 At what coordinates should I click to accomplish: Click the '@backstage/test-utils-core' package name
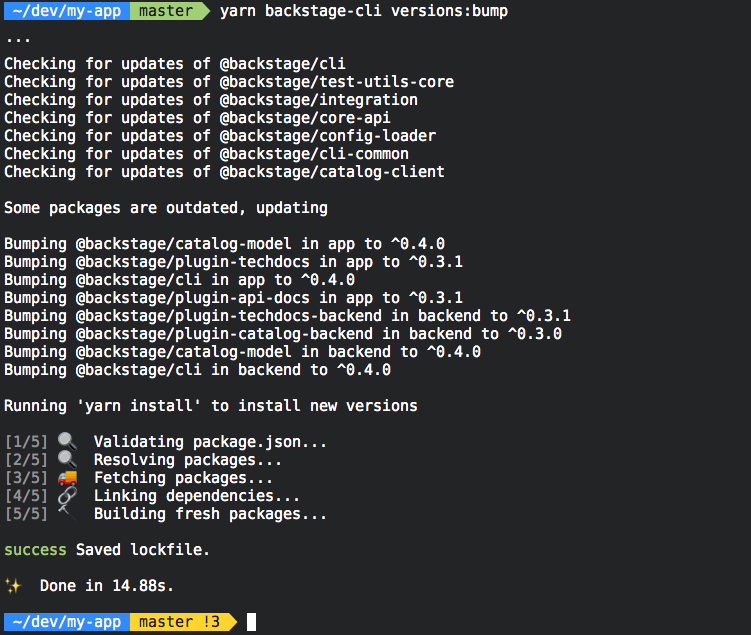pyautogui.click(x=336, y=82)
